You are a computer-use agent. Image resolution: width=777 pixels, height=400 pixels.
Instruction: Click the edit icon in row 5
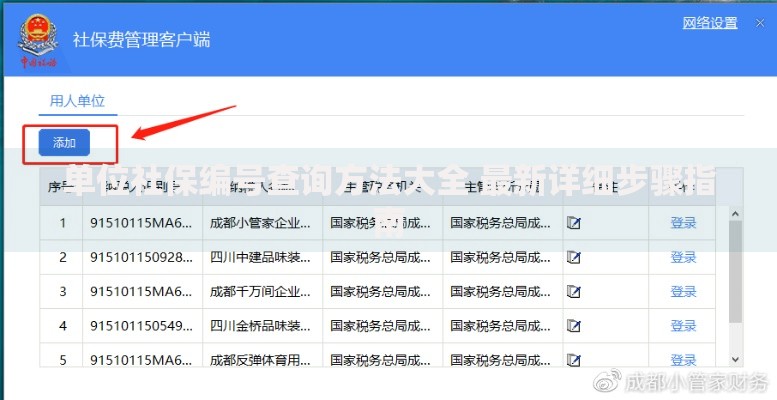[574, 359]
